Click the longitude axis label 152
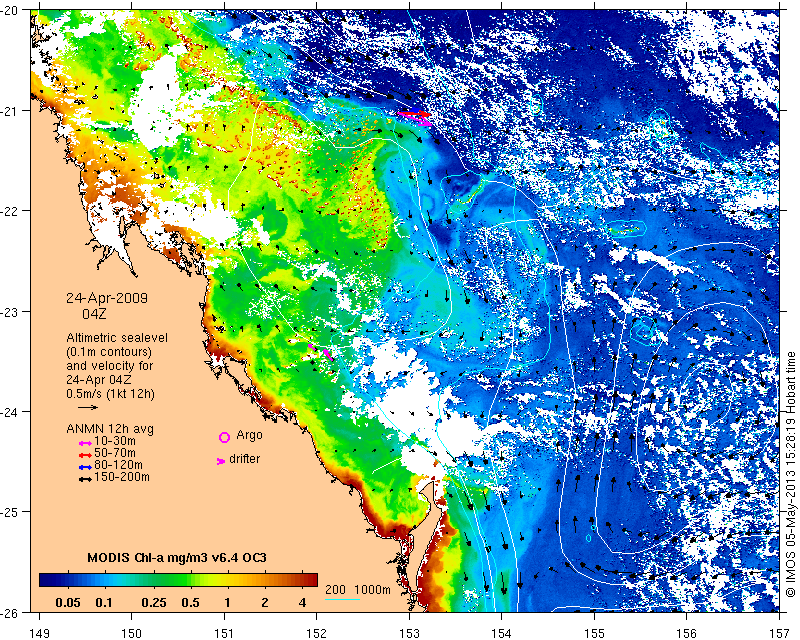This screenshot has width=800, height=640. tap(317, 633)
